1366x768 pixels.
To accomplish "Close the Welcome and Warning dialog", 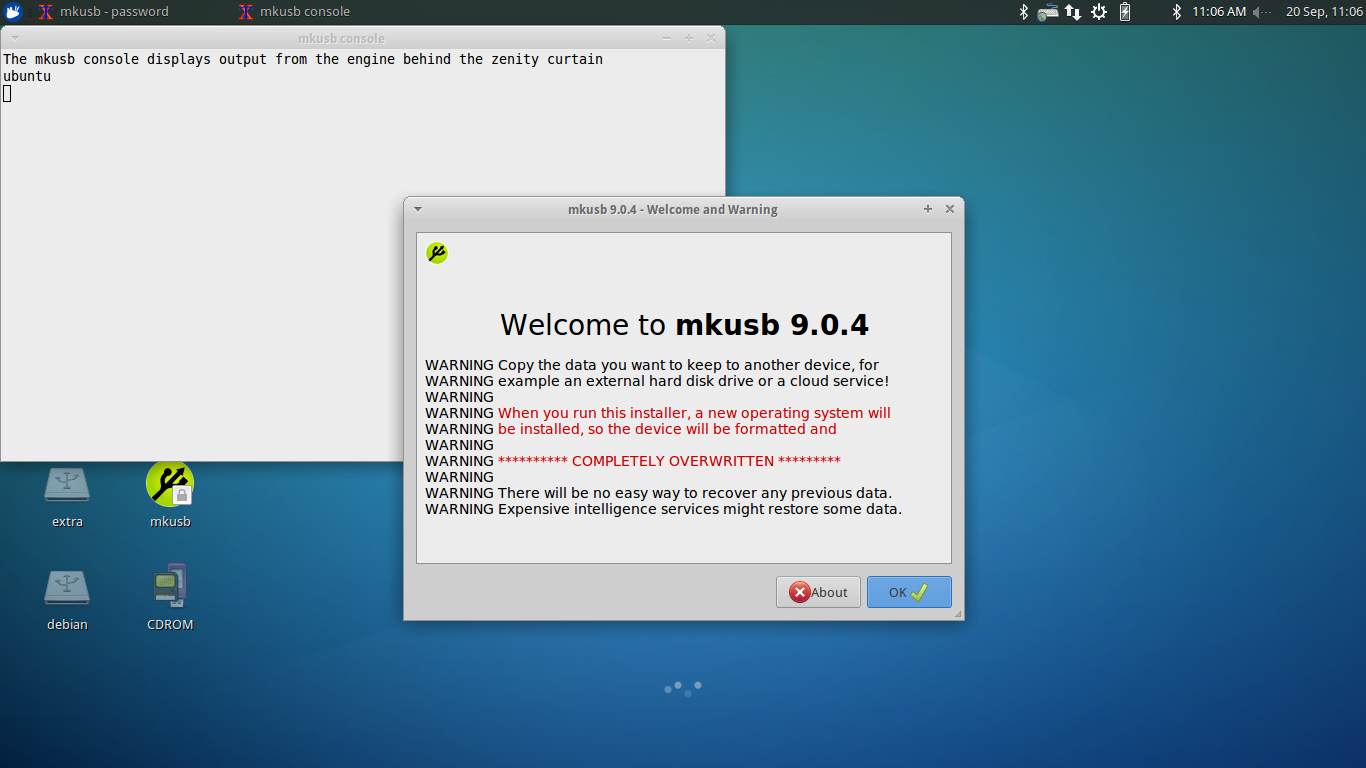I will [950, 209].
